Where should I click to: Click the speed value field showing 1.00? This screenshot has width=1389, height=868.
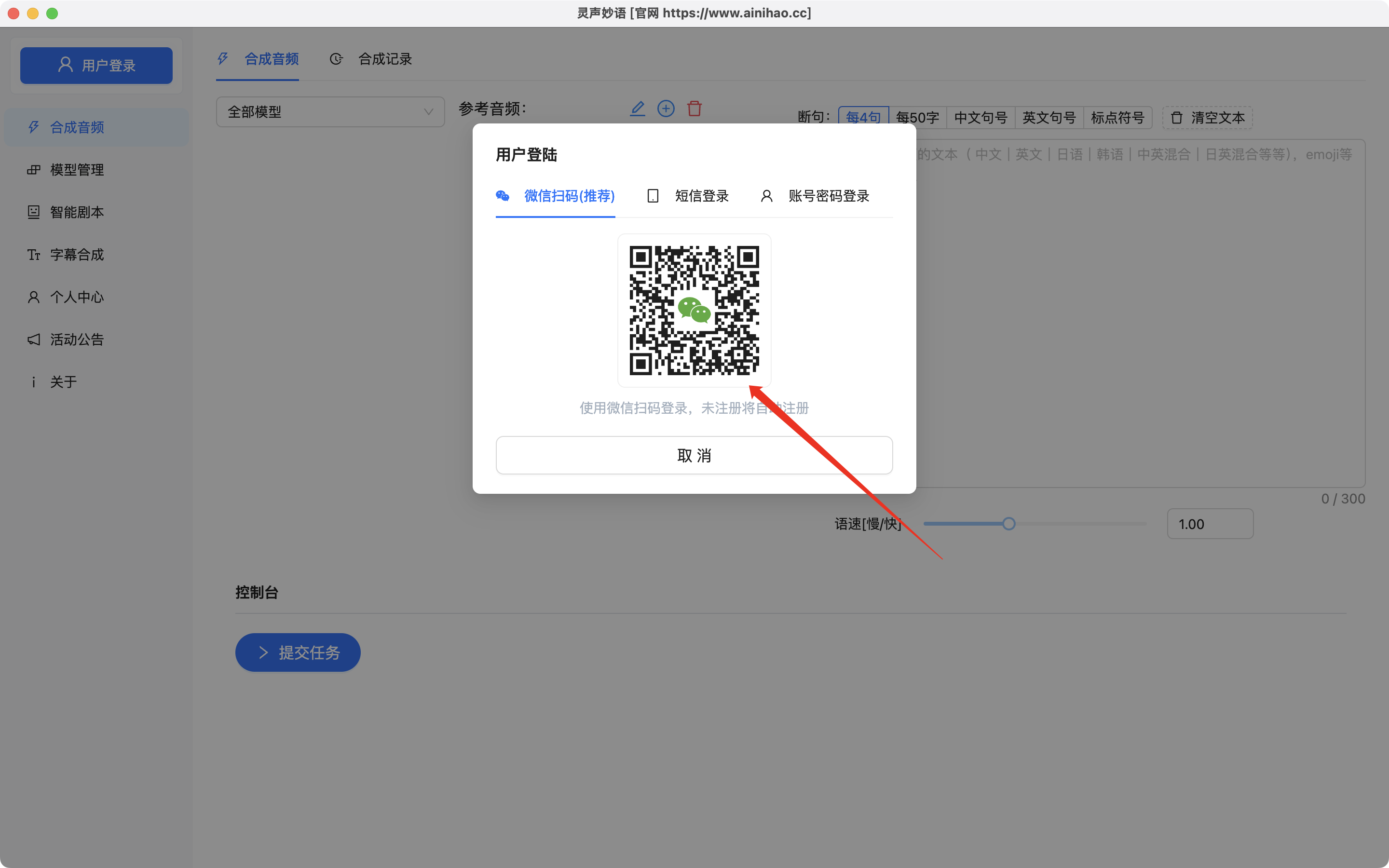(1211, 524)
